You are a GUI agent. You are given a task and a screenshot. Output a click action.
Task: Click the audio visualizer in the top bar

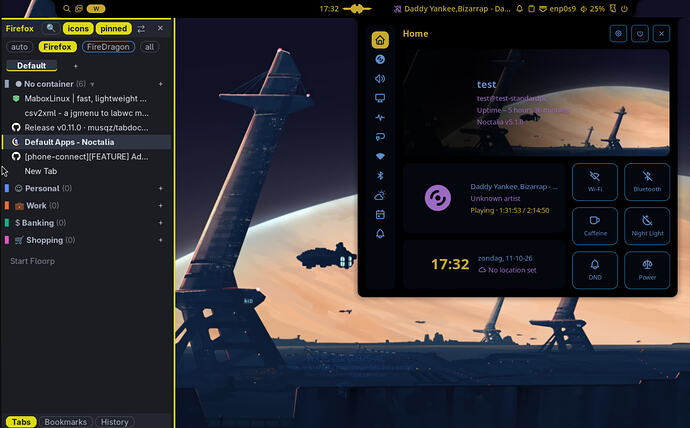pos(357,8)
